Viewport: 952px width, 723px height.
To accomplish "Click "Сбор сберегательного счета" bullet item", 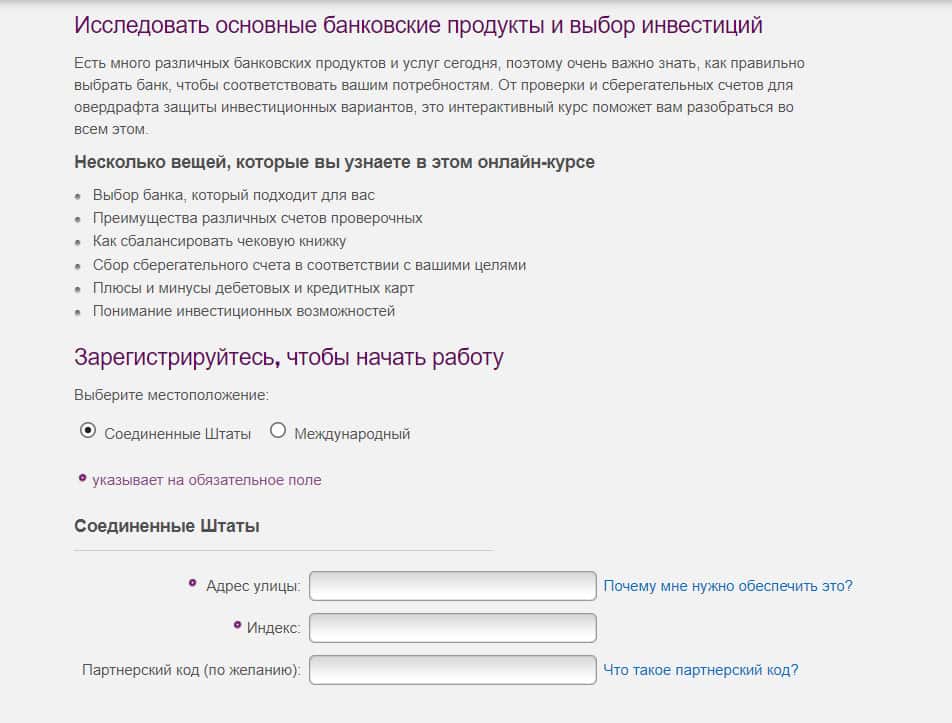I will [x=309, y=265].
